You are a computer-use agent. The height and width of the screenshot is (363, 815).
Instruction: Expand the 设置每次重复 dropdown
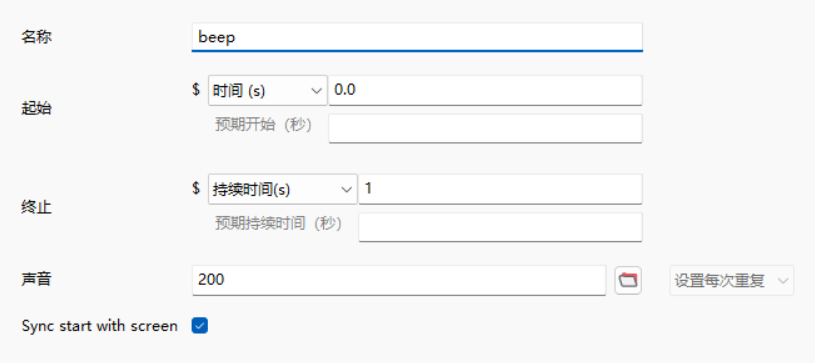pos(731,281)
